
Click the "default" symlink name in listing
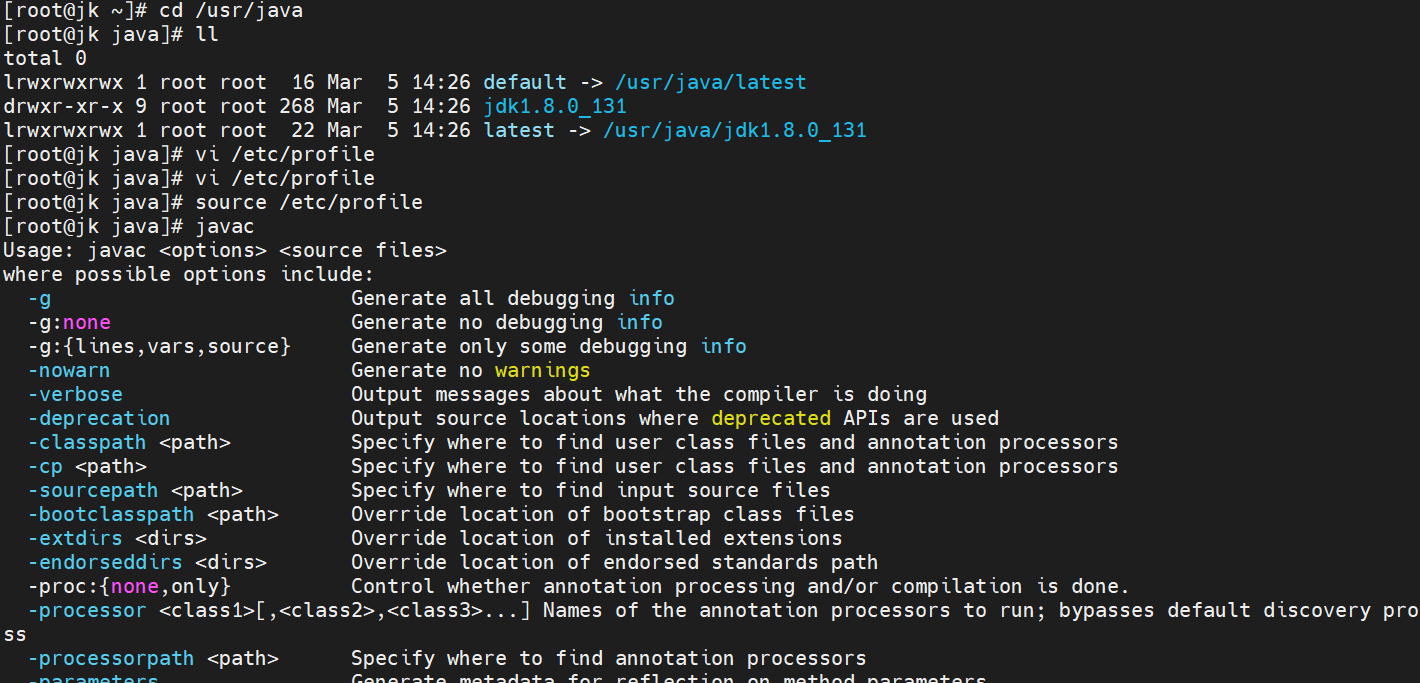(524, 83)
